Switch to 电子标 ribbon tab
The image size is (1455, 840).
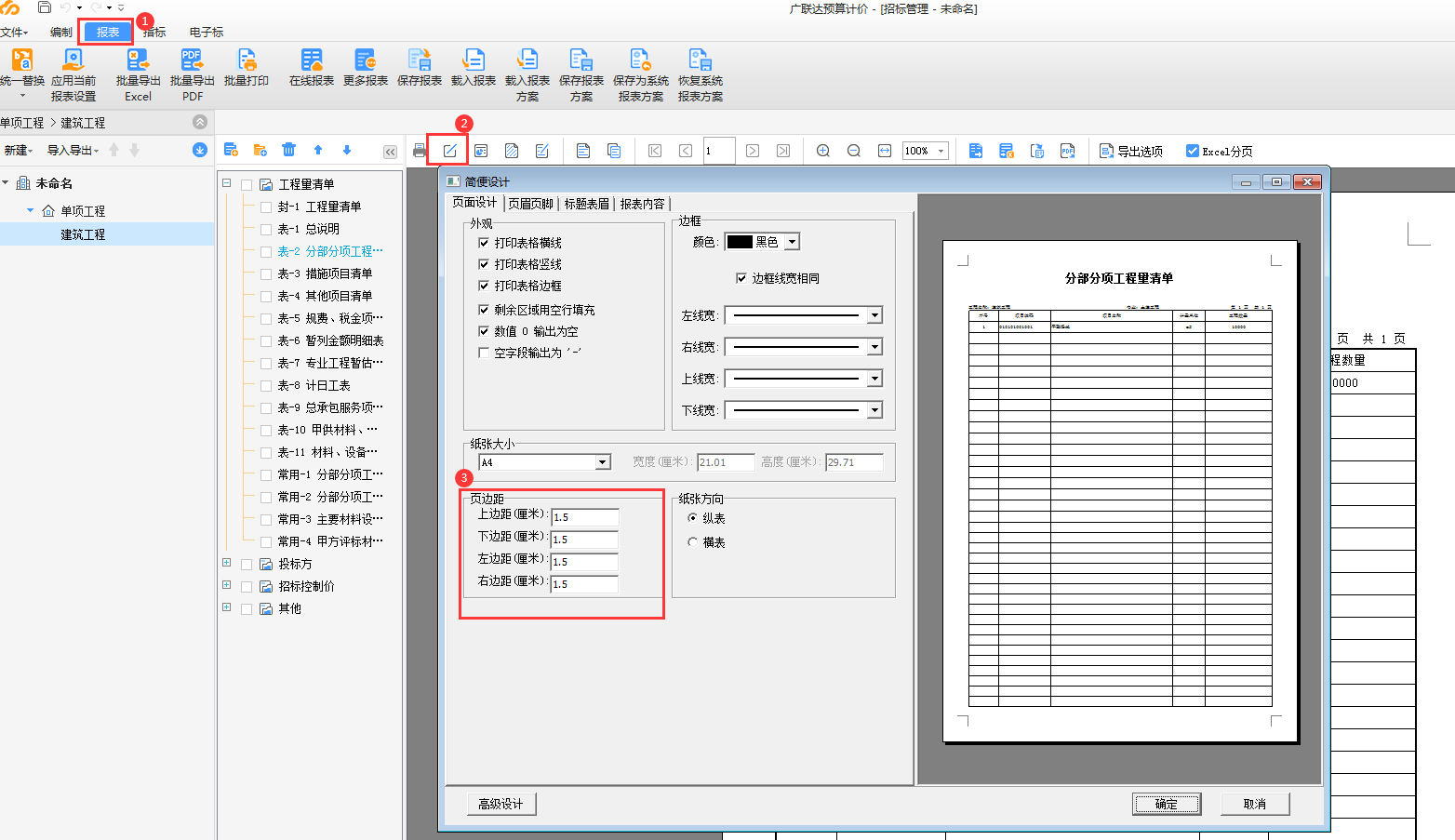coord(207,32)
